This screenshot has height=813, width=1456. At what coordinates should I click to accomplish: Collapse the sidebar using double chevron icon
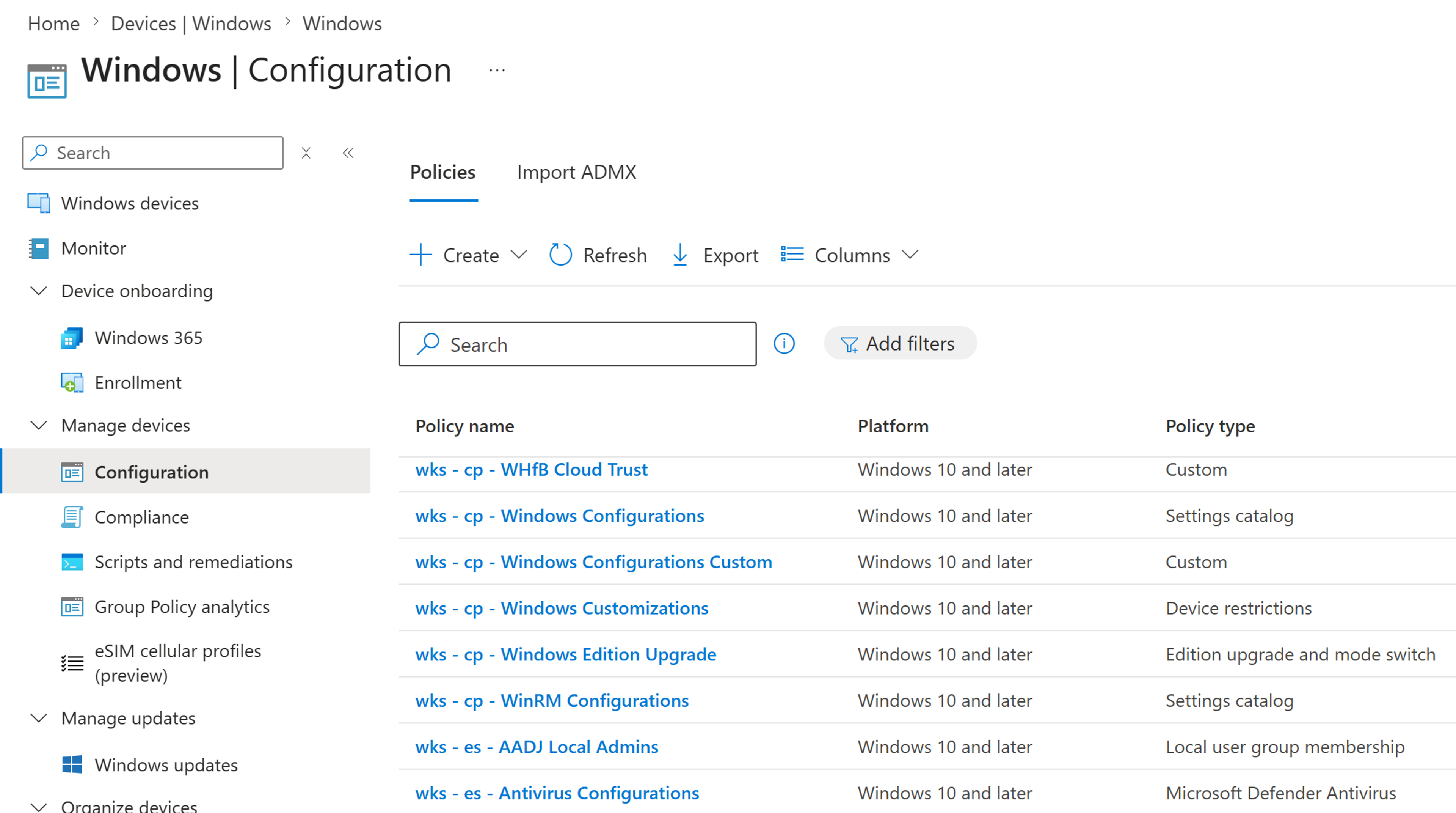[x=348, y=153]
